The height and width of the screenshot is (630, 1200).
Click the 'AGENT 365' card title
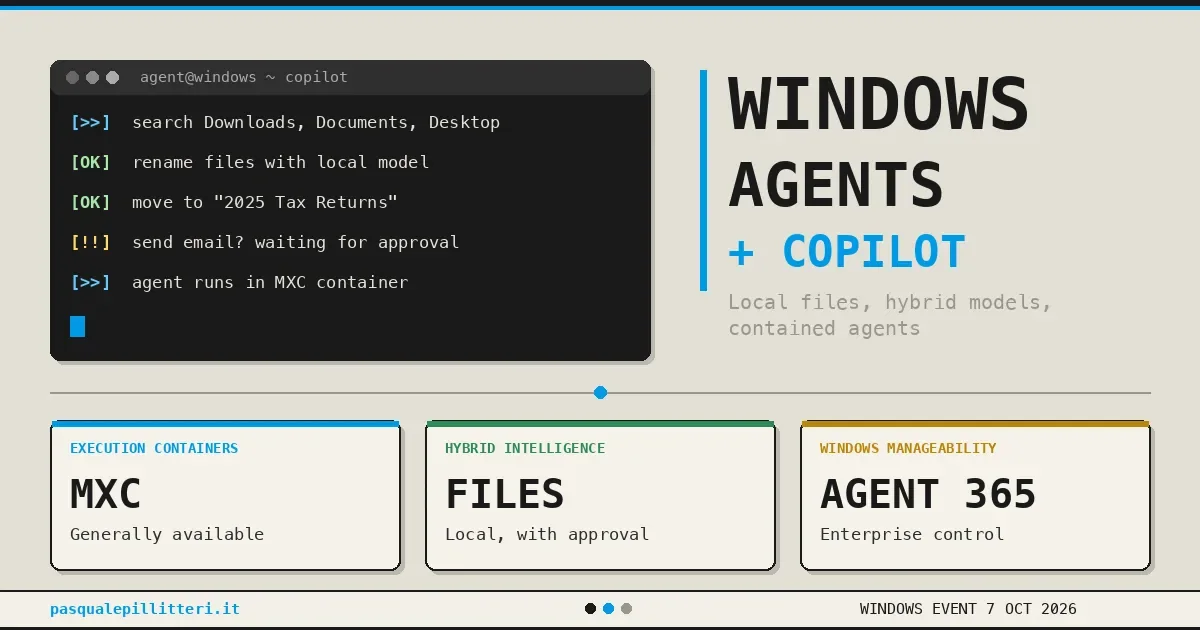pos(928,494)
